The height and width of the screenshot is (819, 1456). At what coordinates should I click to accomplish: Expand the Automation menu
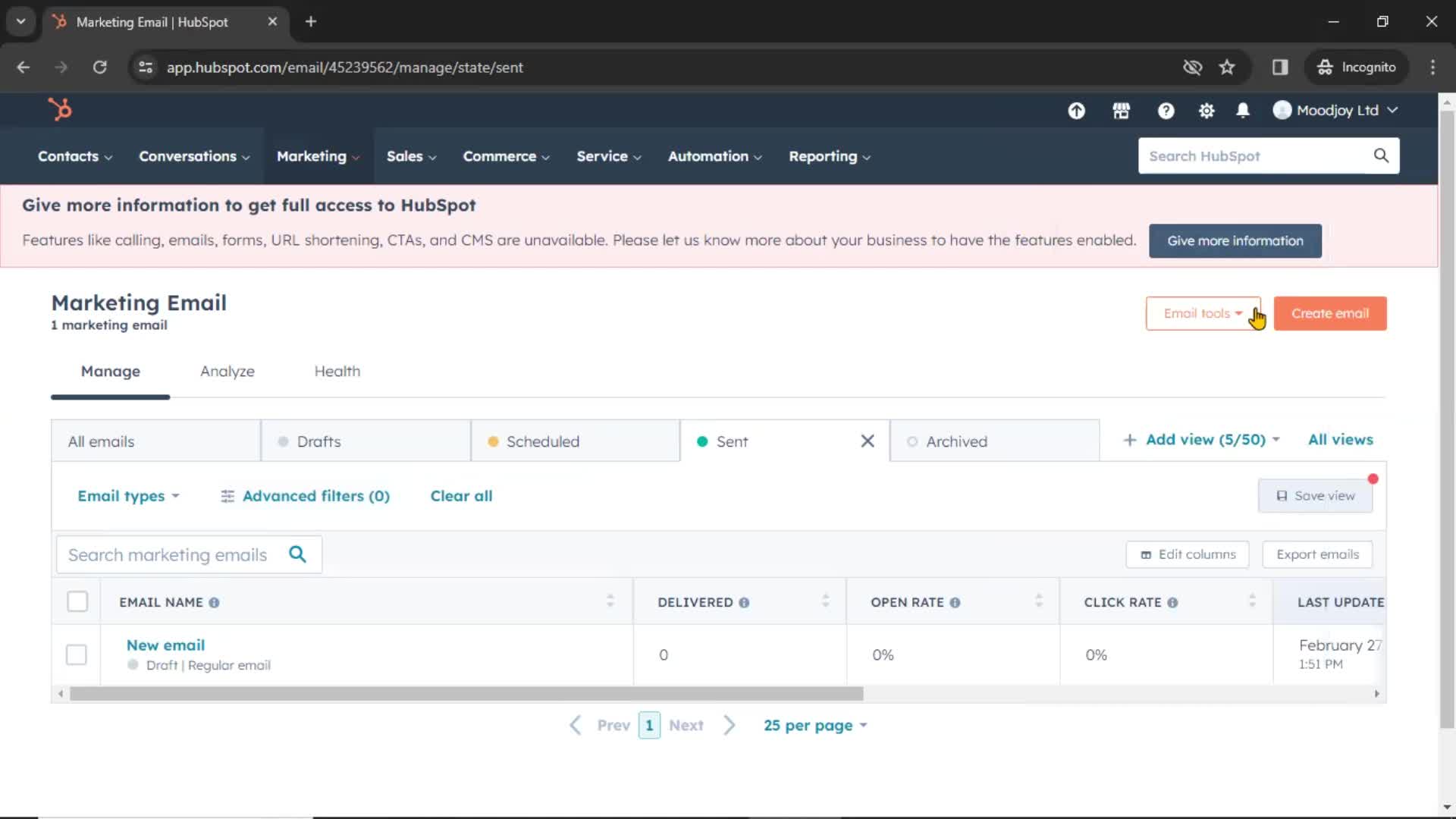[714, 156]
